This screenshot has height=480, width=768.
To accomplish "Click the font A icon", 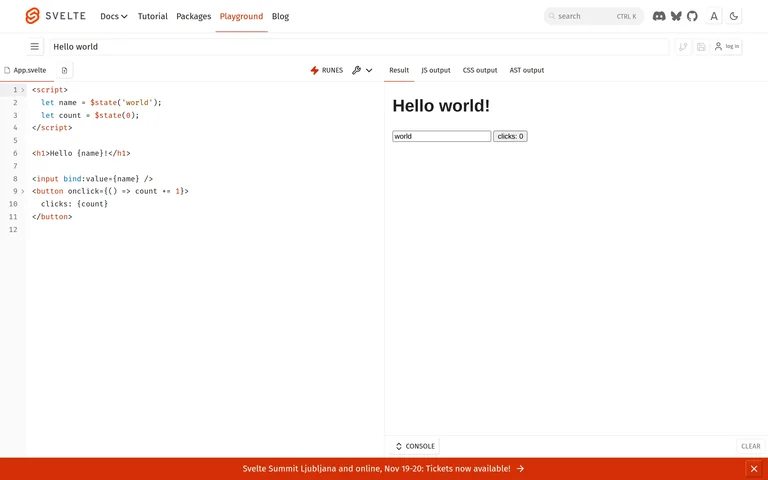I will point(714,16).
